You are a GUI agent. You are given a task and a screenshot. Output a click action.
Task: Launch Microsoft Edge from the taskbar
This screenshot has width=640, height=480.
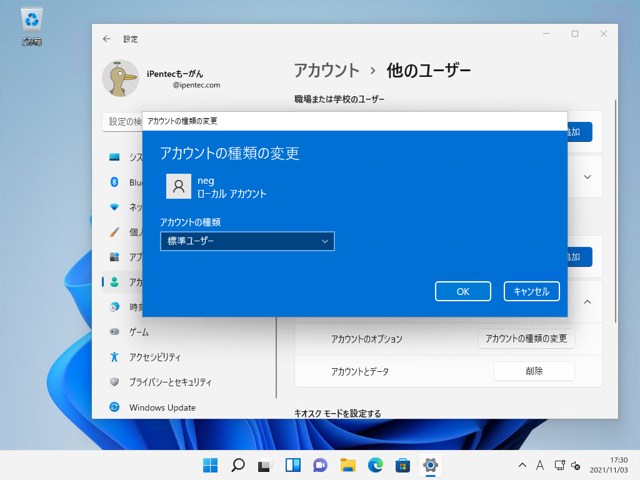pyautogui.click(x=376, y=465)
